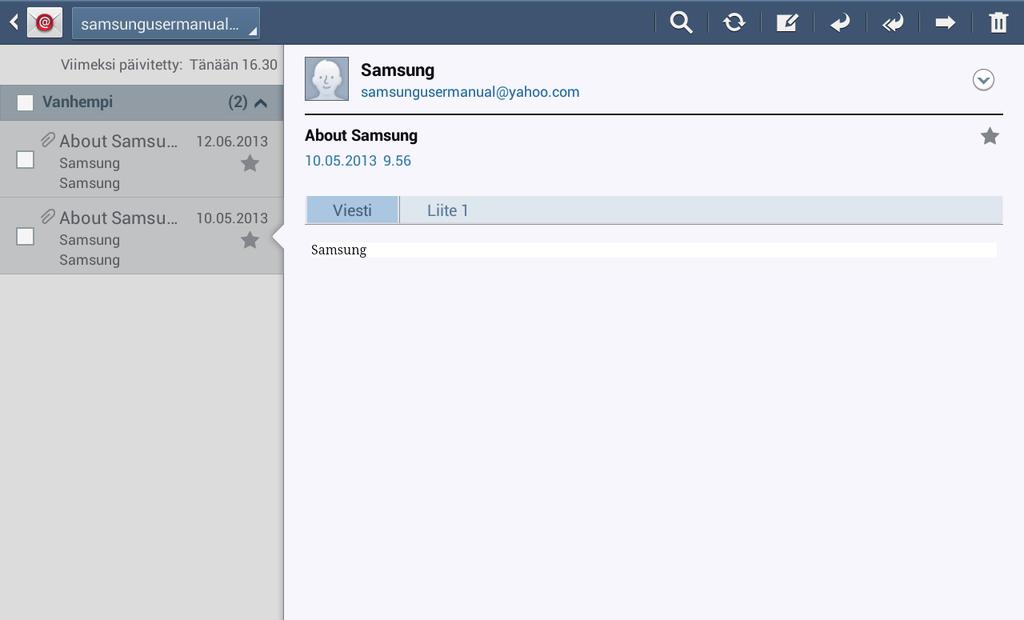Check the 10.05.2013 email checkbox

coord(25,237)
